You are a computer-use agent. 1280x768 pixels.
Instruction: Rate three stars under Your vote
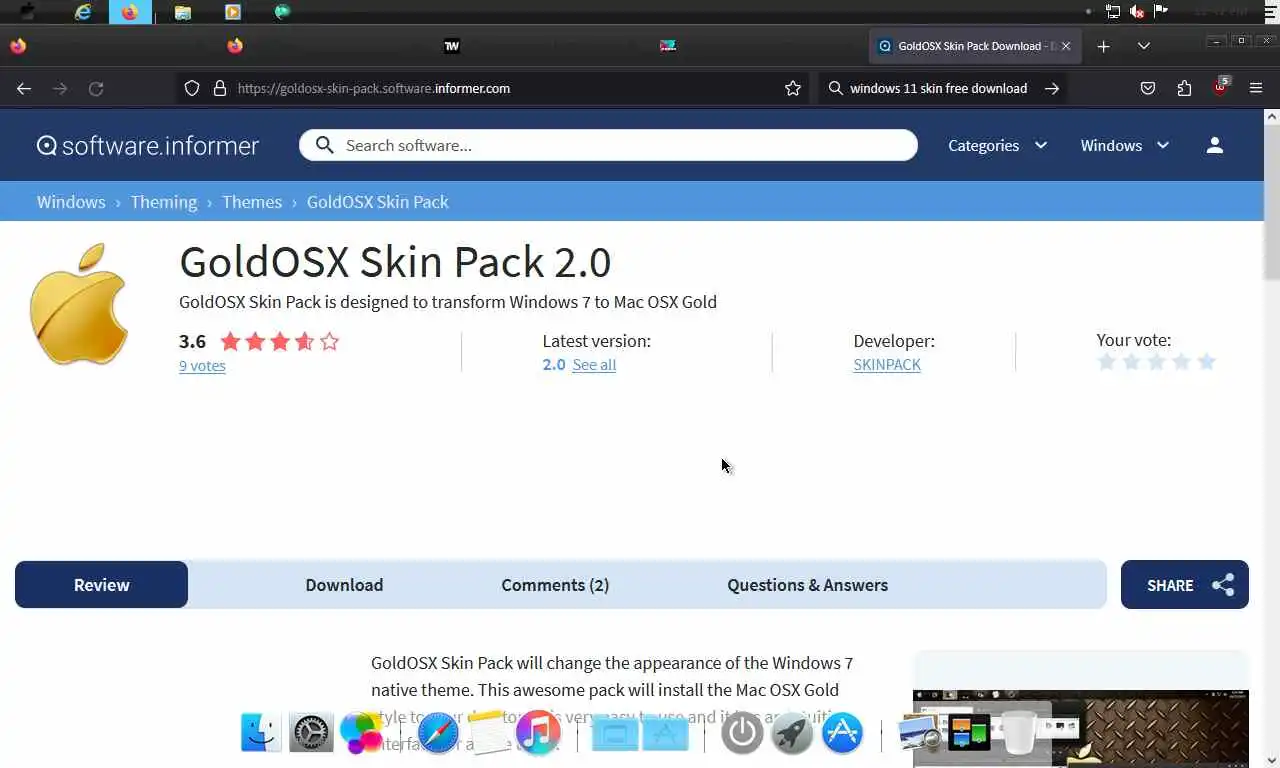click(1157, 362)
